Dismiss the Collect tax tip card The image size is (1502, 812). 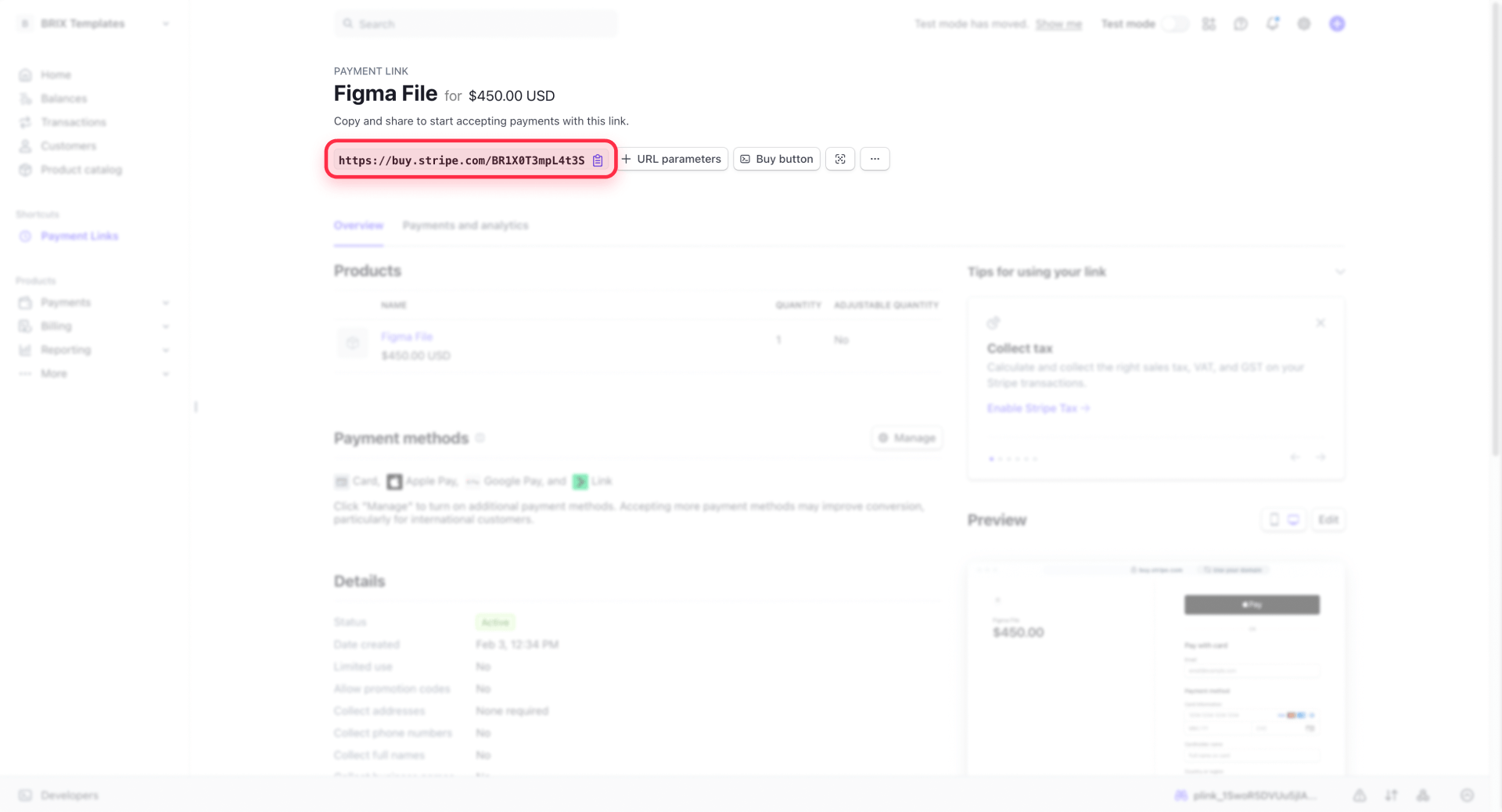[x=1321, y=323]
